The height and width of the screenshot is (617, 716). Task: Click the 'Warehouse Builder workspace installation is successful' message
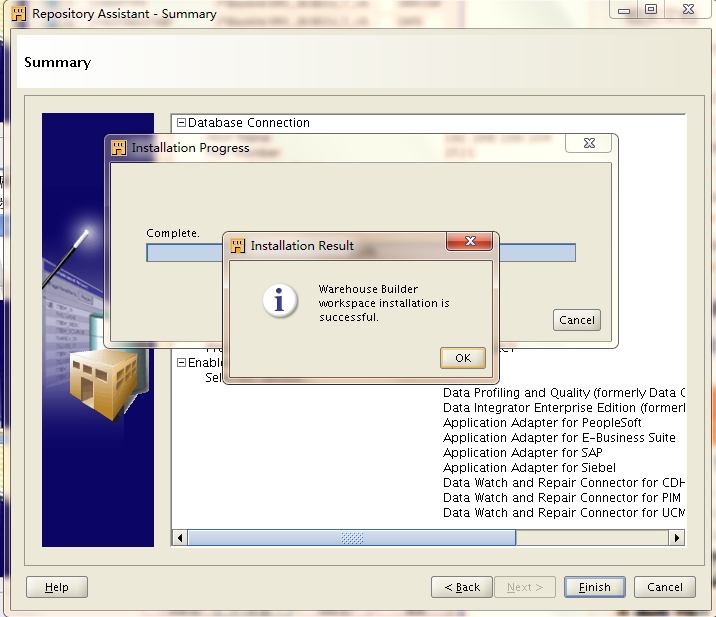pos(384,303)
